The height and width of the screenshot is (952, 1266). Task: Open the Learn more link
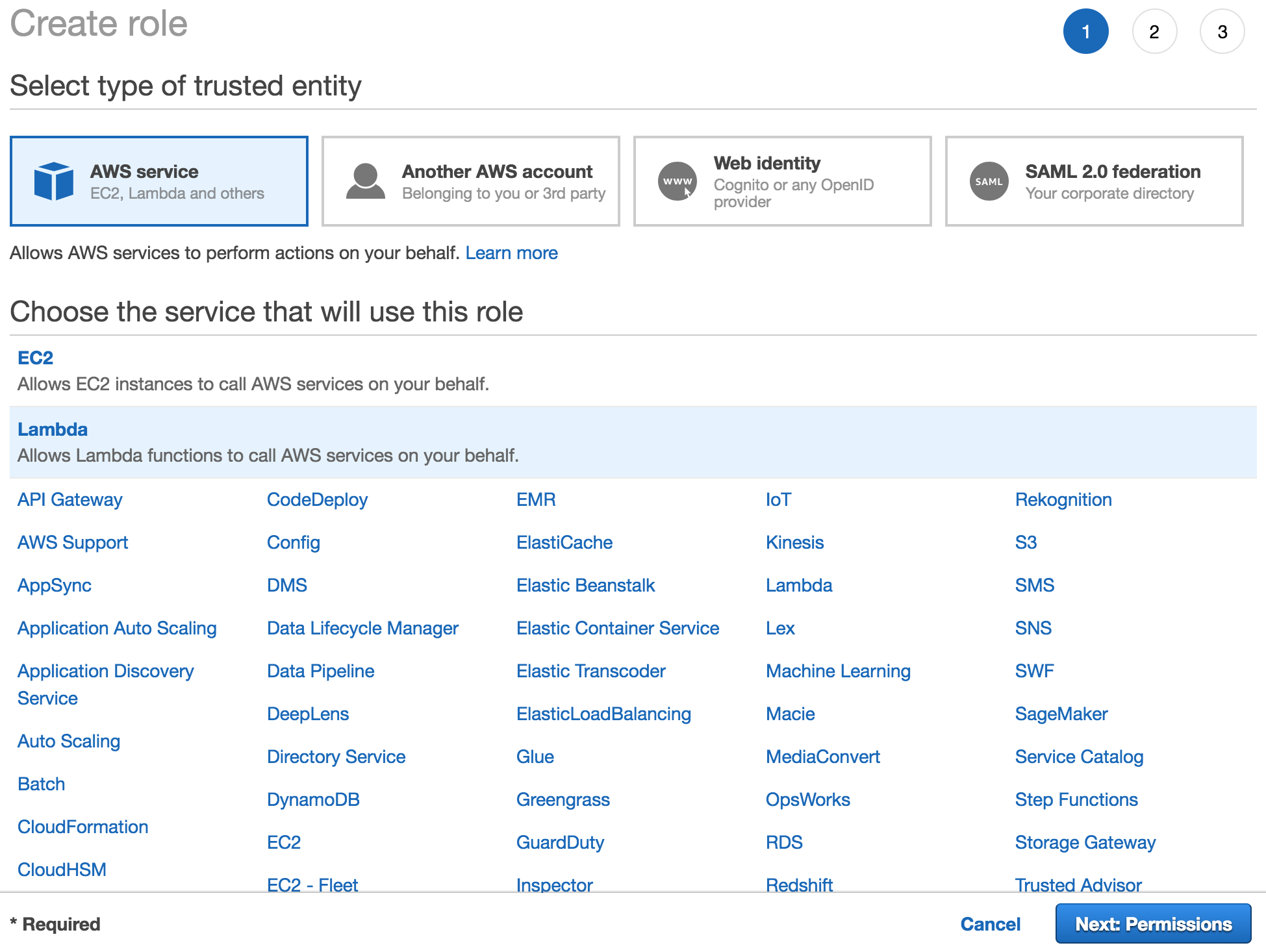[x=511, y=253]
